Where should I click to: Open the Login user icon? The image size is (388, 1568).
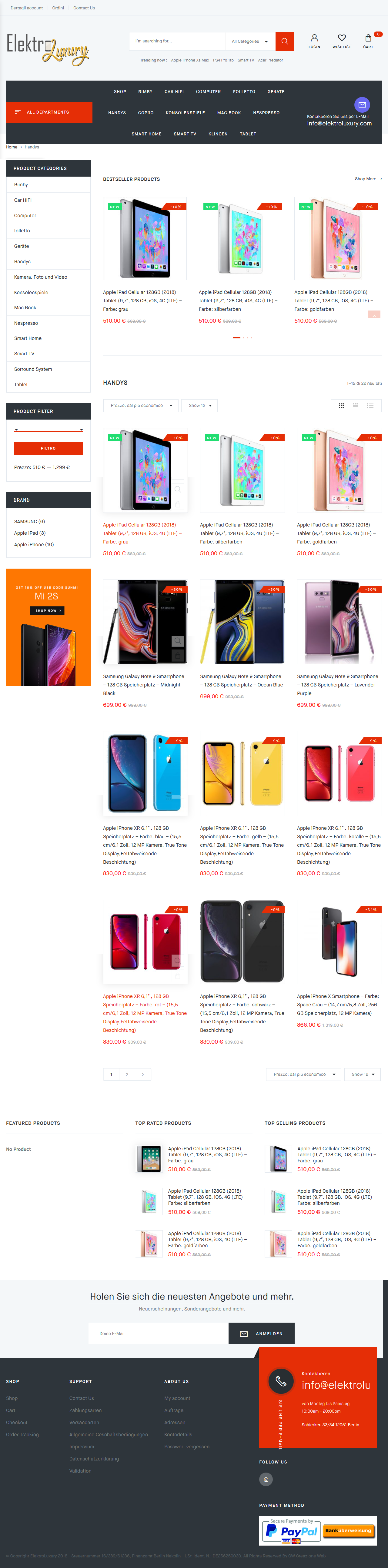[314, 38]
